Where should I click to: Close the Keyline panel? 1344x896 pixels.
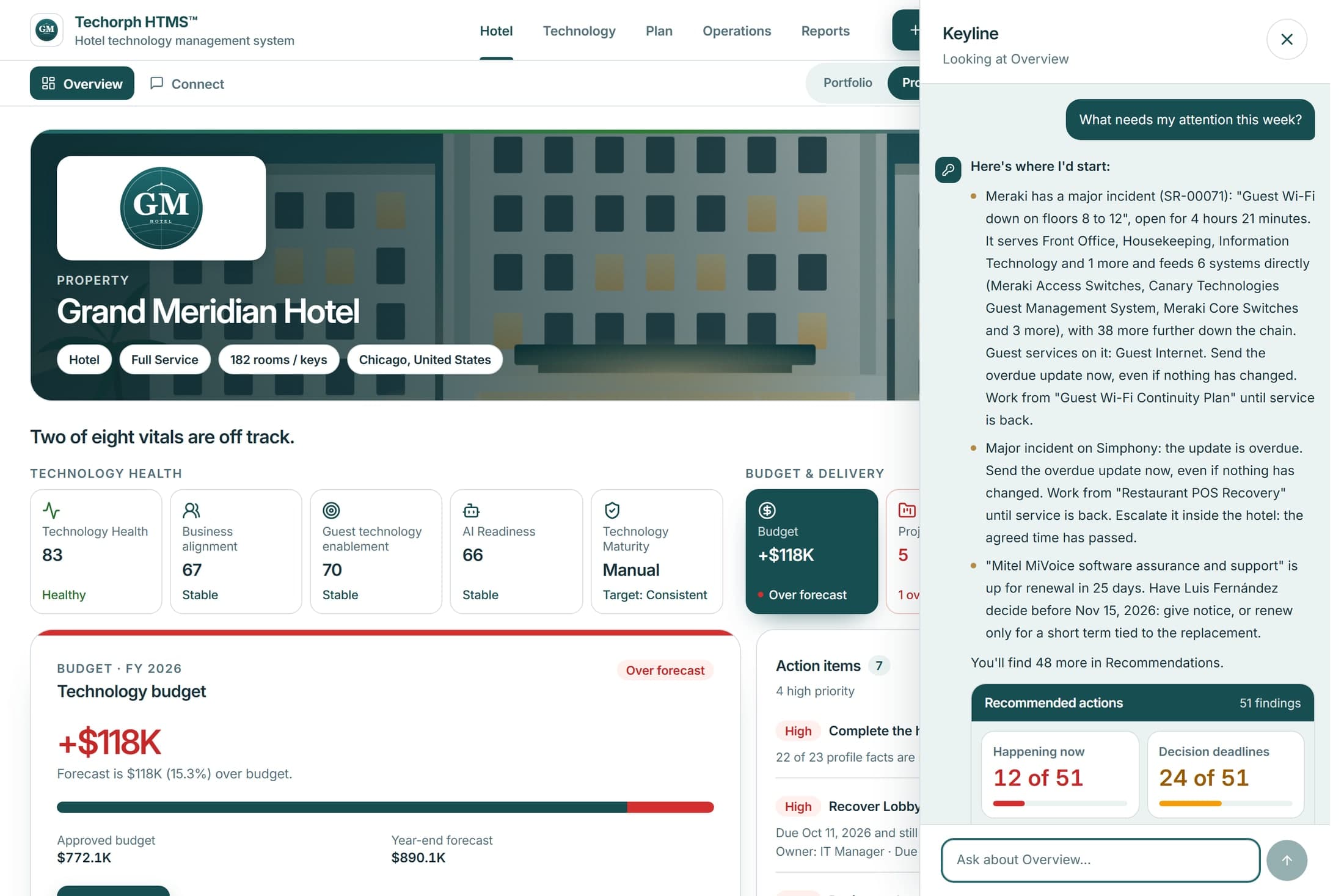pyautogui.click(x=1287, y=40)
